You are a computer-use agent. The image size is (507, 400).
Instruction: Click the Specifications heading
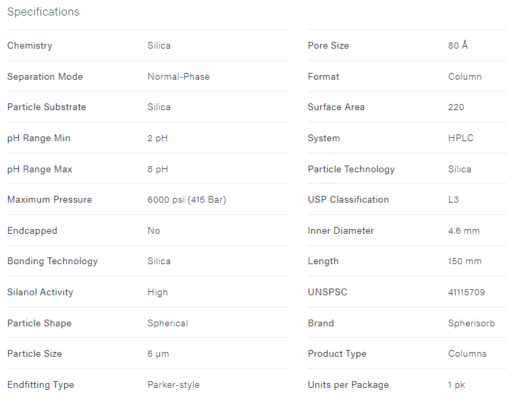point(43,12)
